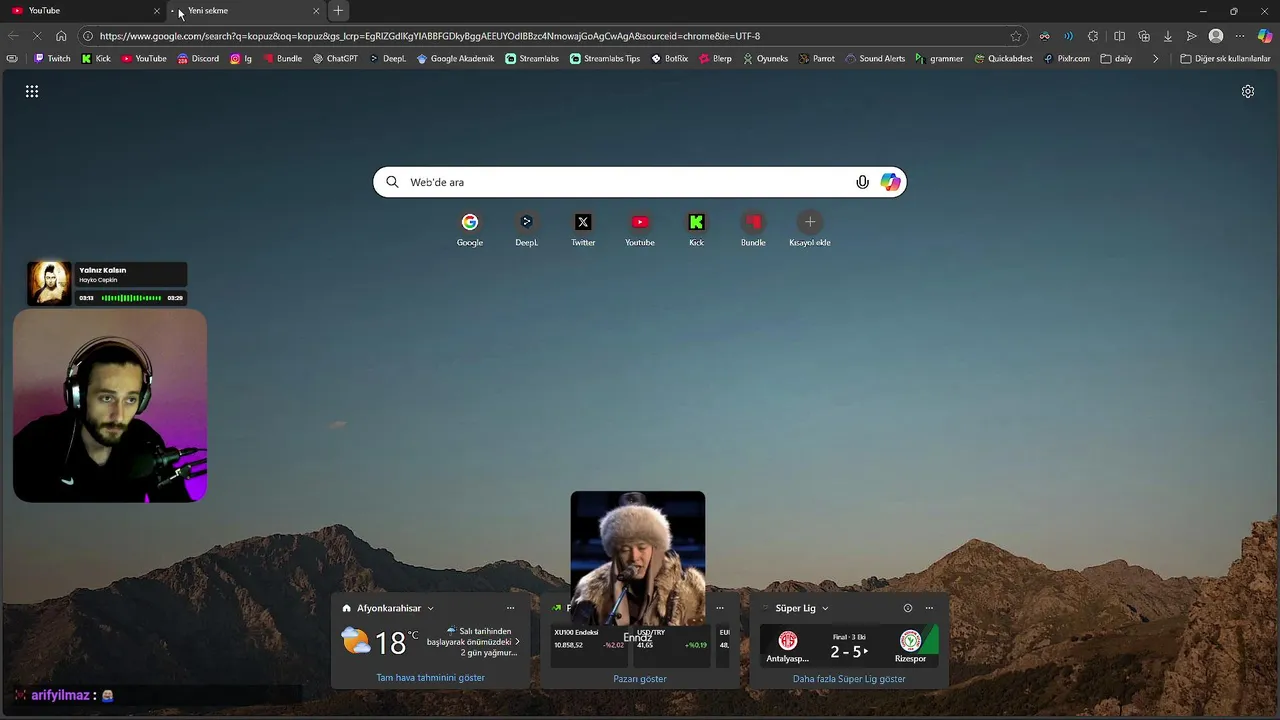Open the Antalyaspor vs Rizespor match card
The image size is (1280, 720).
pos(849,646)
